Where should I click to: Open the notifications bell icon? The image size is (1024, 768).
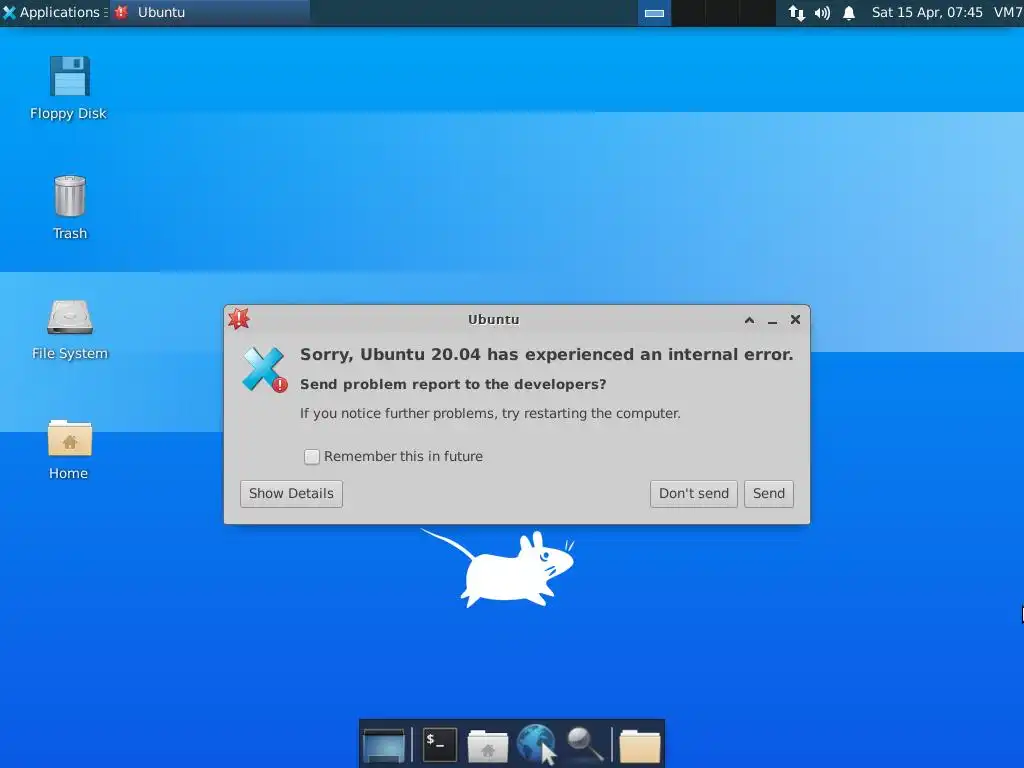[848, 13]
